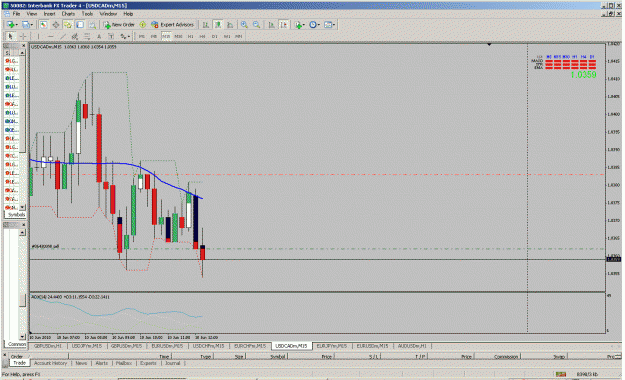The height and width of the screenshot is (380, 625).
Task: Open the Account History terminal tab
Action: (x=50, y=363)
